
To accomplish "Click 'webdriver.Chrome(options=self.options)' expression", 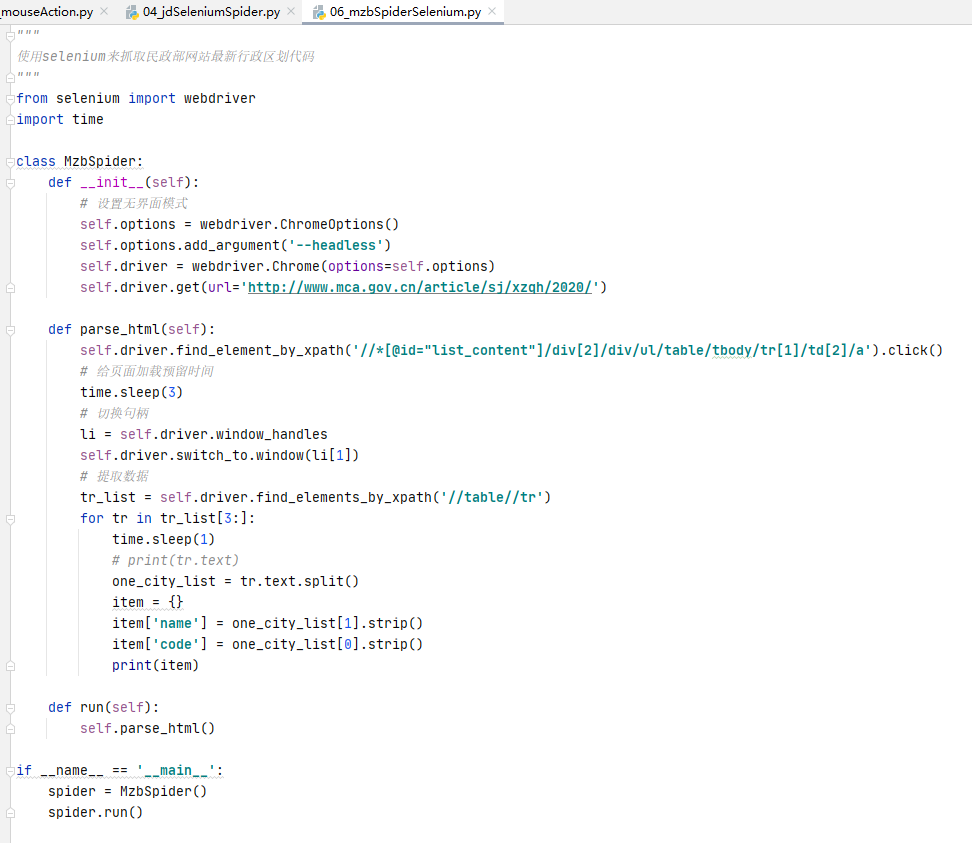I will point(343,267).
